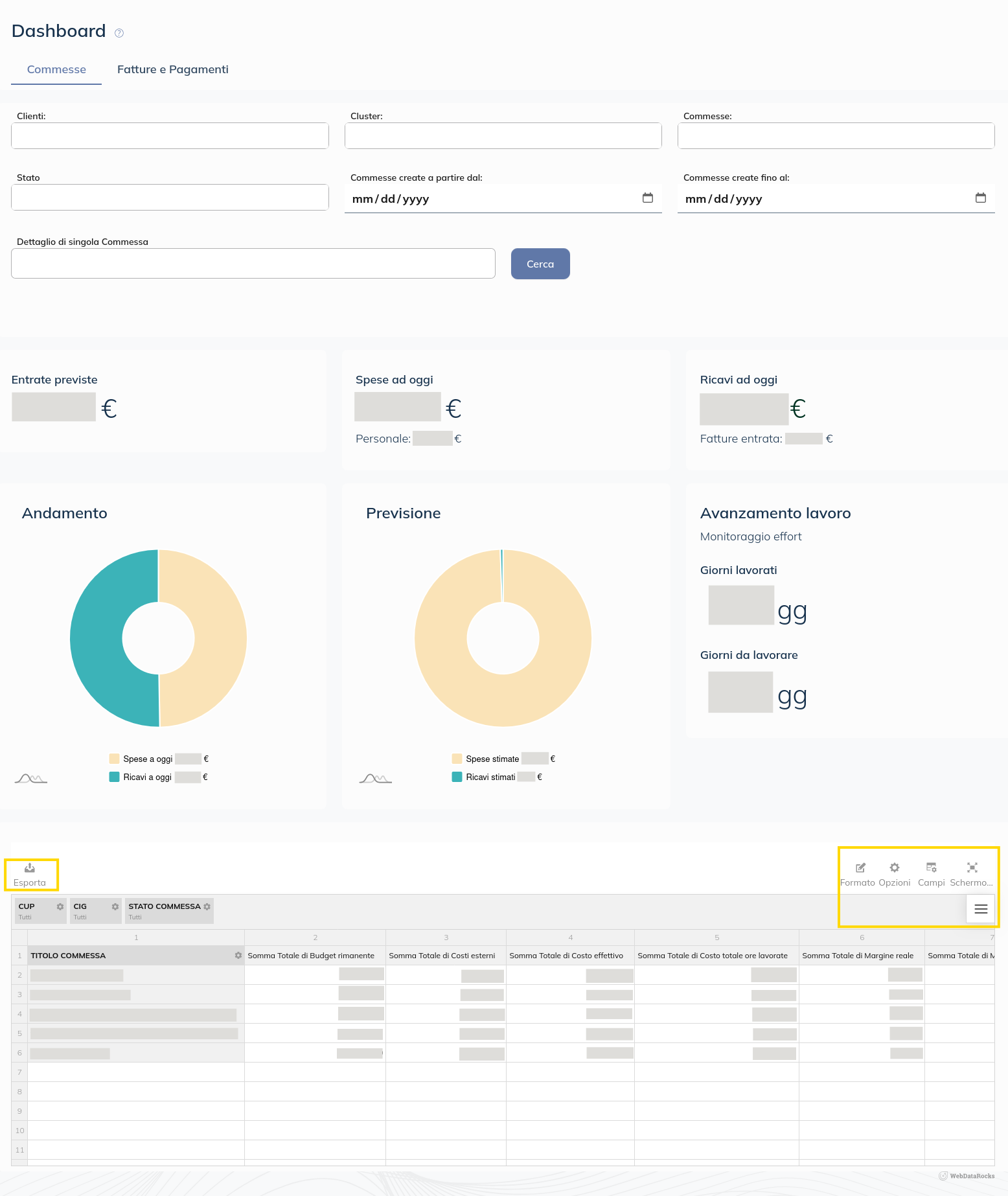The image size is (1008, 1196).
Task: Toggle Ricavi stimati legend swatch
Action: coord(457,777)
